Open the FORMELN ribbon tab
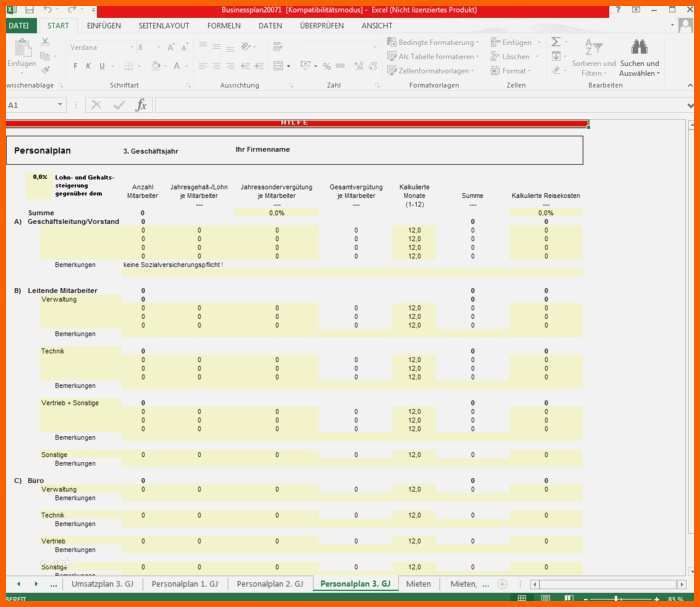Screen dimensions: 700x607 [223, 25]
